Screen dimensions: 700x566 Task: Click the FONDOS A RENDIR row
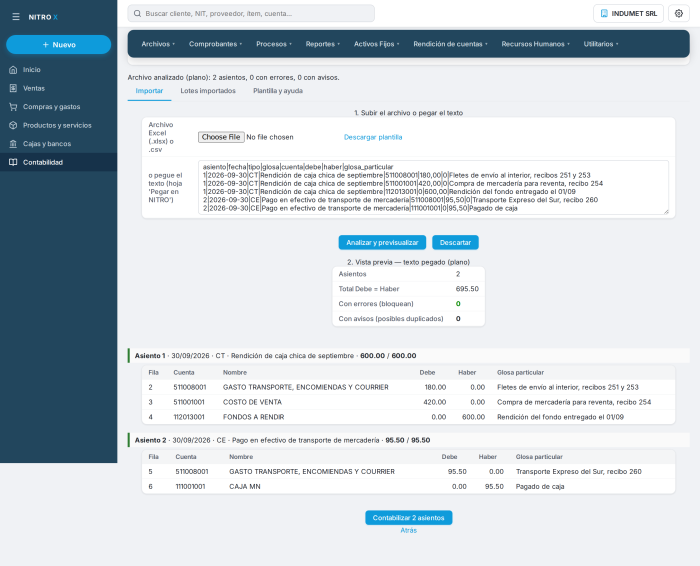408,417
